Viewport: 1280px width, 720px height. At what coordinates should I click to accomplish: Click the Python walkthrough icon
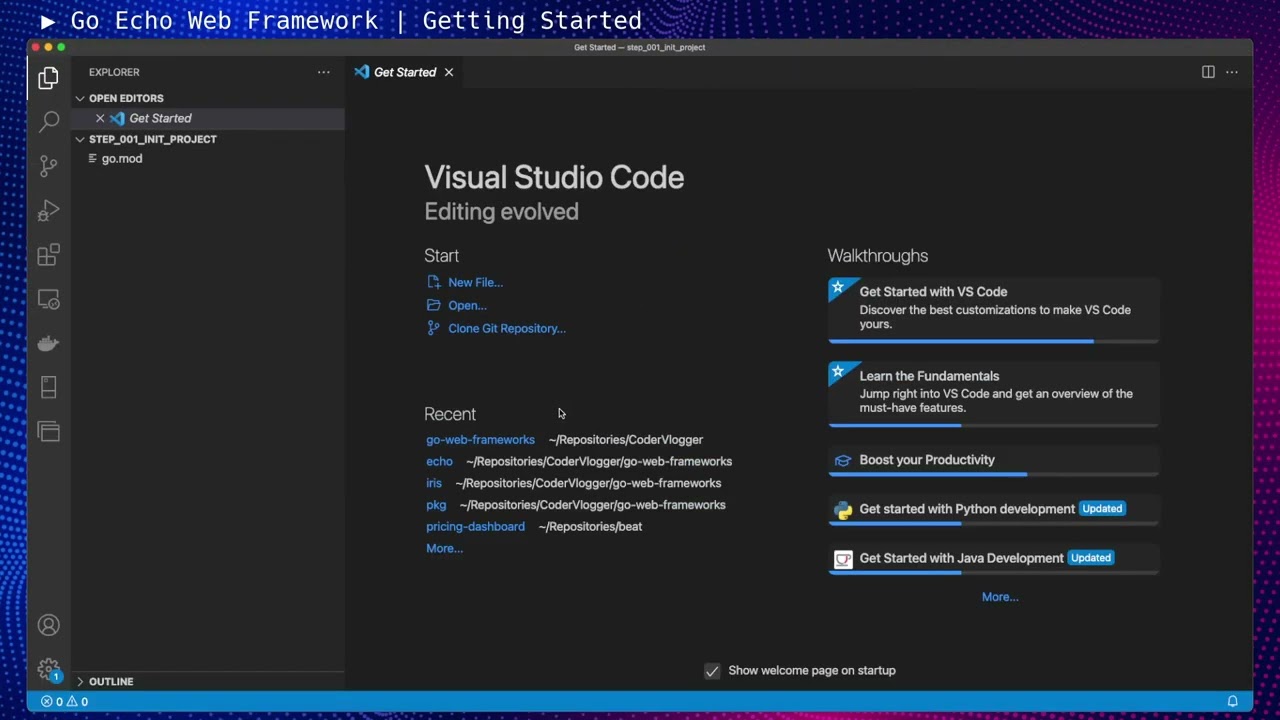click(843, 509)
